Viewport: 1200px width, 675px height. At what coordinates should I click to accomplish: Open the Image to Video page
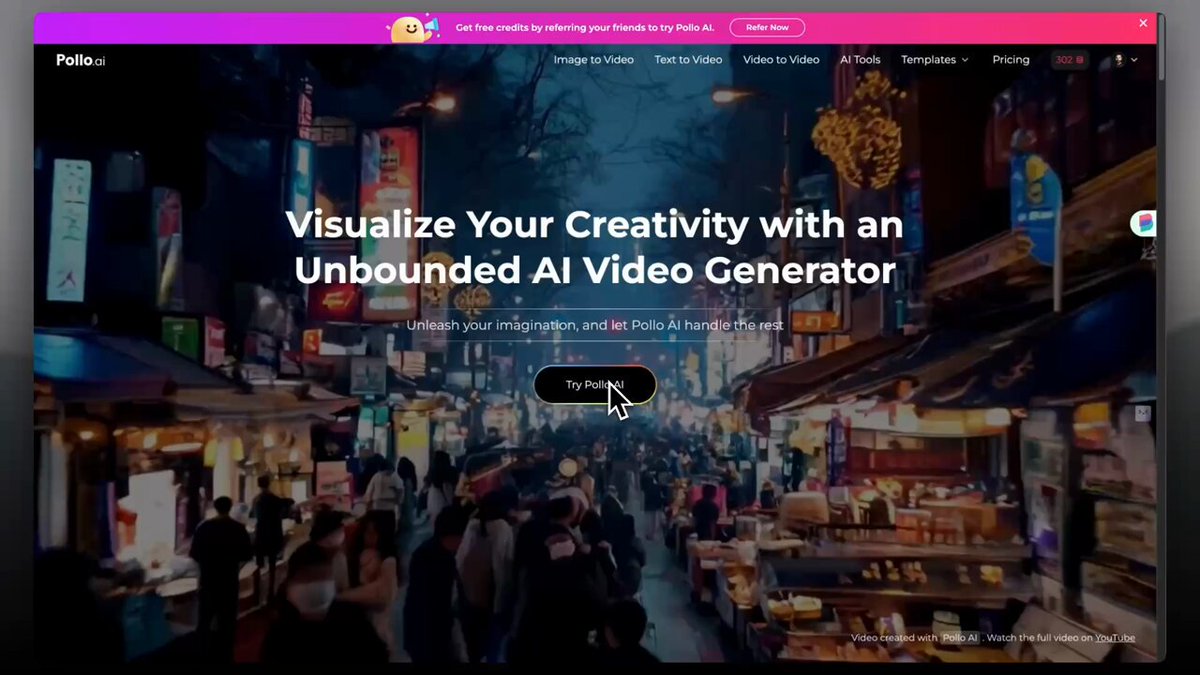pyautogui.click(x=593, y=60)
